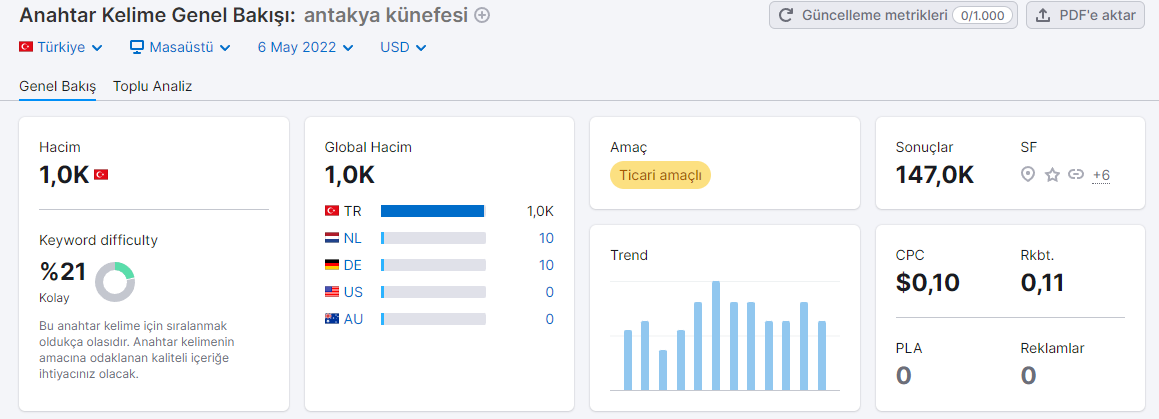Click the PDF'e aktar button
Image resolution: width=1159 pixels, height=419 pixels.
point(1086,15)
